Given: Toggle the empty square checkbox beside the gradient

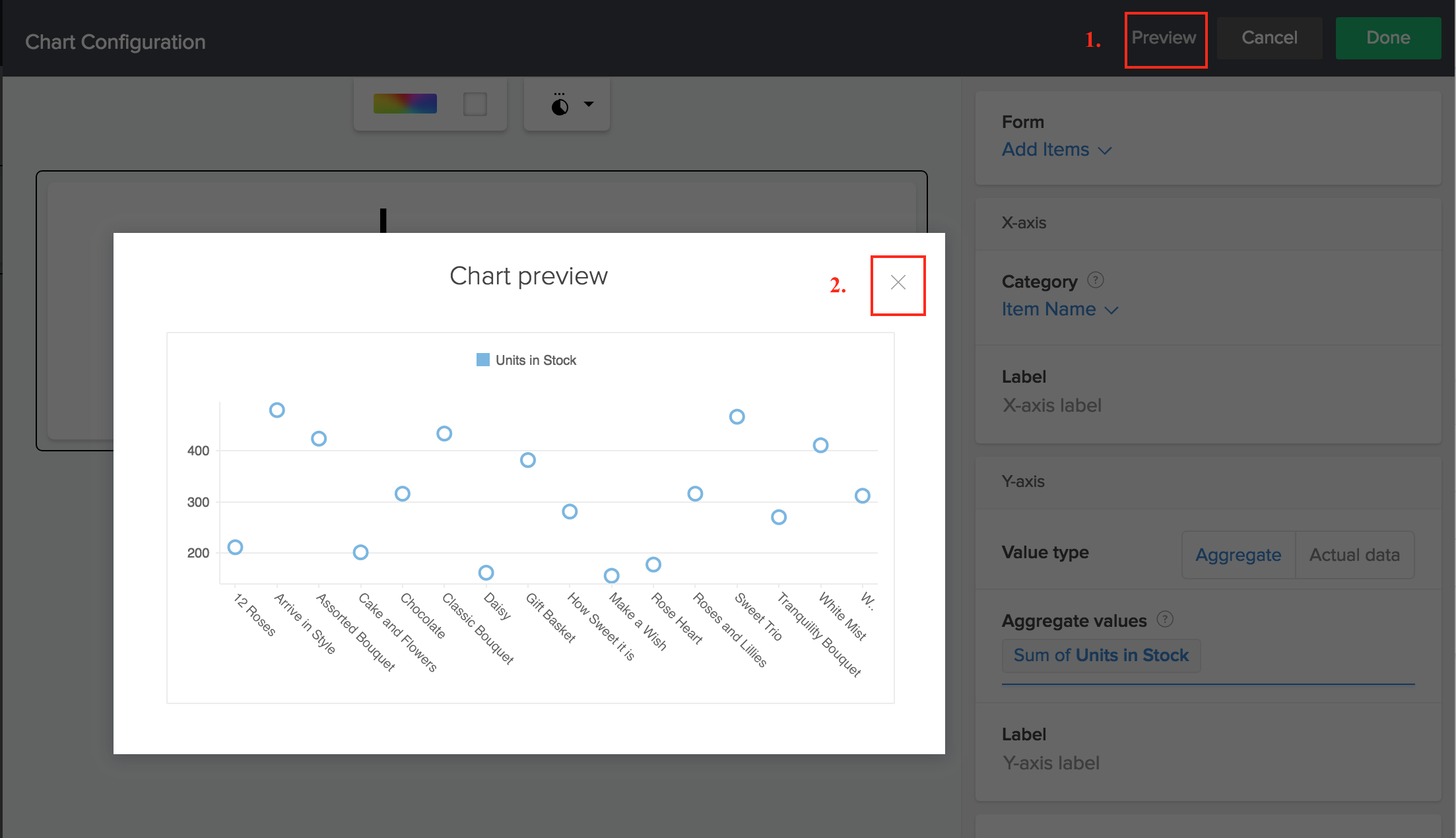Looking at the screenshot, I should 475,104.
